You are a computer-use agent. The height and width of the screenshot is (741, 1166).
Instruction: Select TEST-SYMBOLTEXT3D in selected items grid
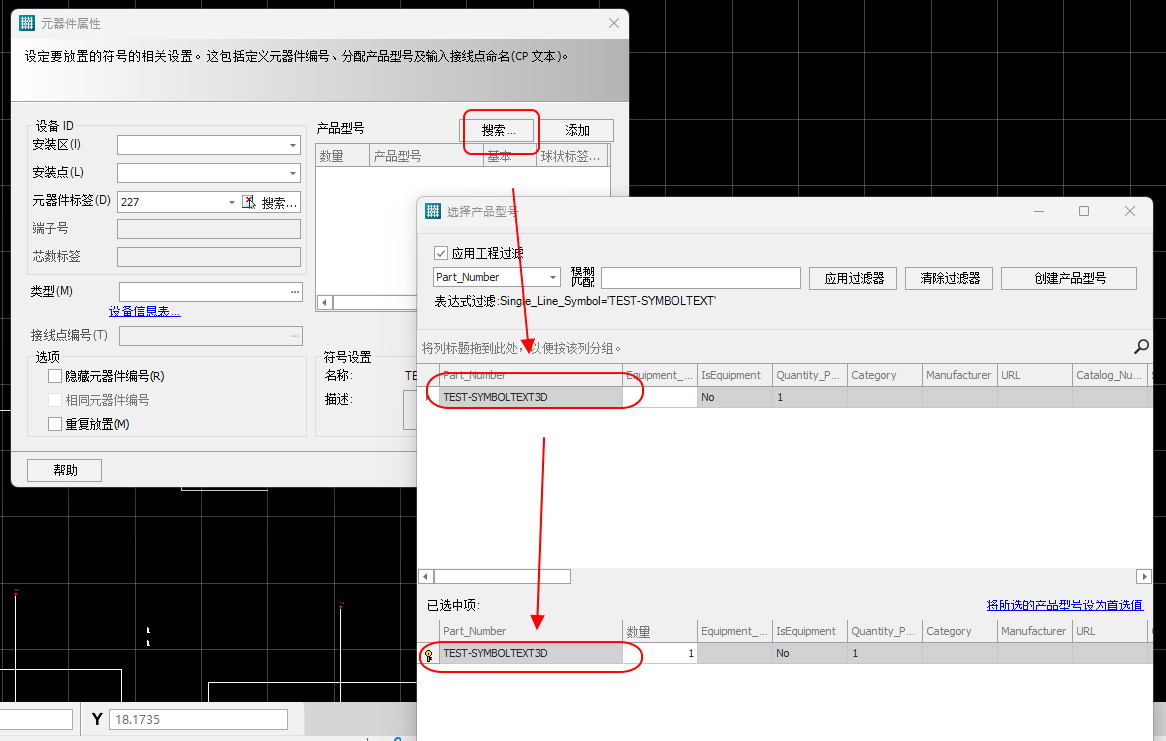tap(531, 653)
